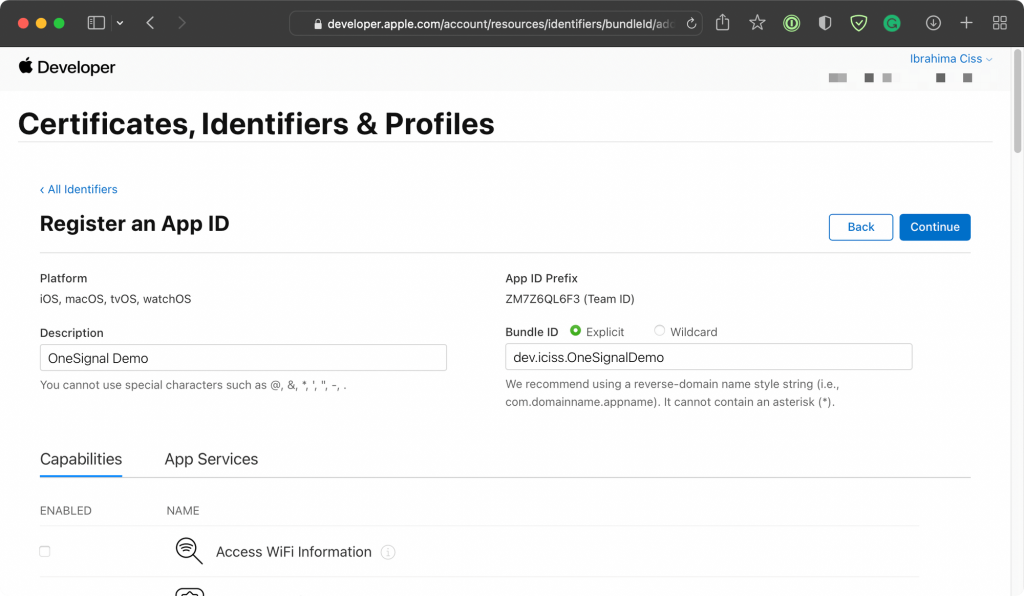Screen dimensions: 1024x596
Task: Select the Wildcard Bundle ID radio button
Action: (x=660, y=331)
